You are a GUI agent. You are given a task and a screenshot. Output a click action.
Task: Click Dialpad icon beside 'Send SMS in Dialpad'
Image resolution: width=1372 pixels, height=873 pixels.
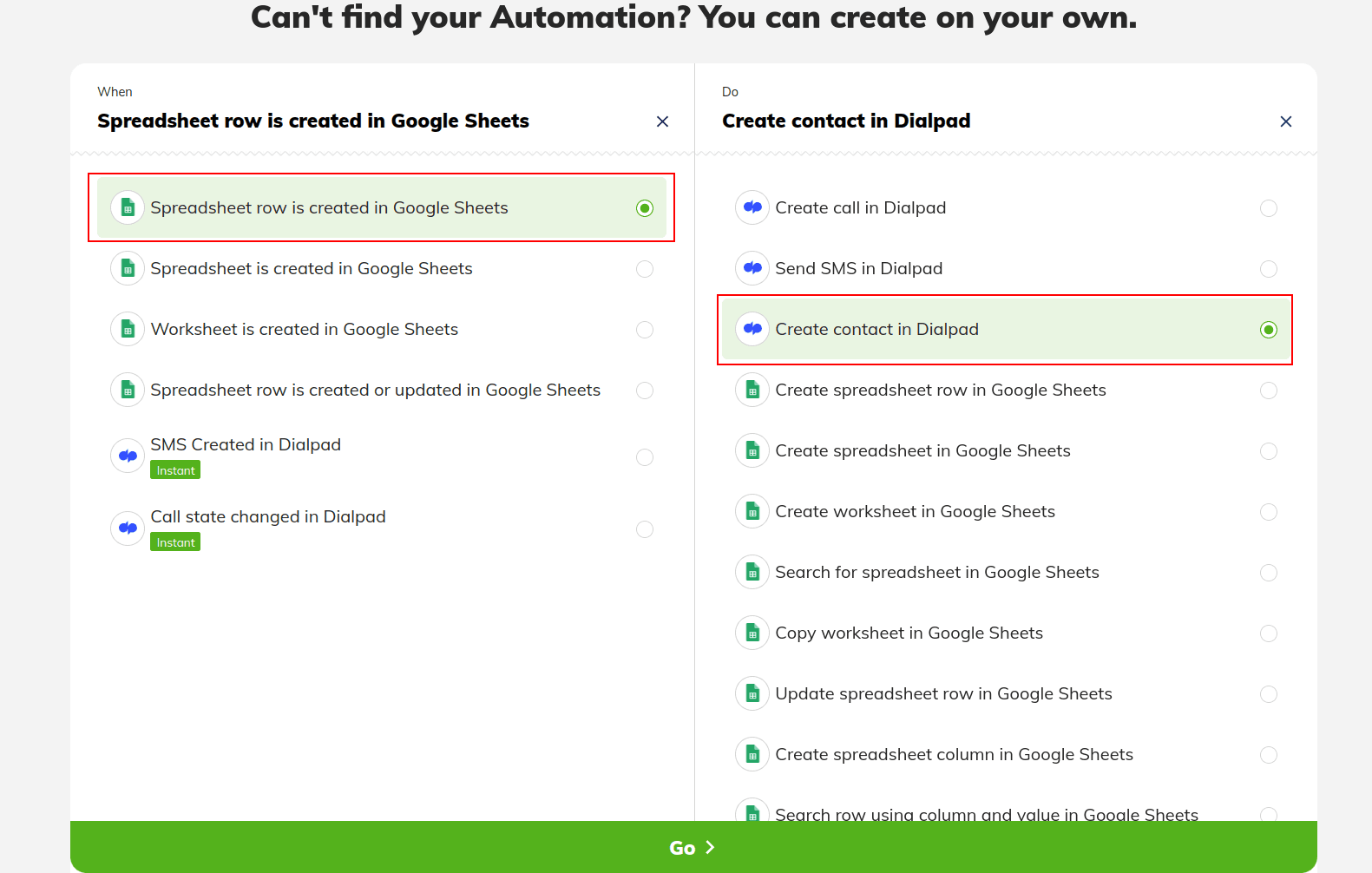pyautogui.click(x=752, y=269)
